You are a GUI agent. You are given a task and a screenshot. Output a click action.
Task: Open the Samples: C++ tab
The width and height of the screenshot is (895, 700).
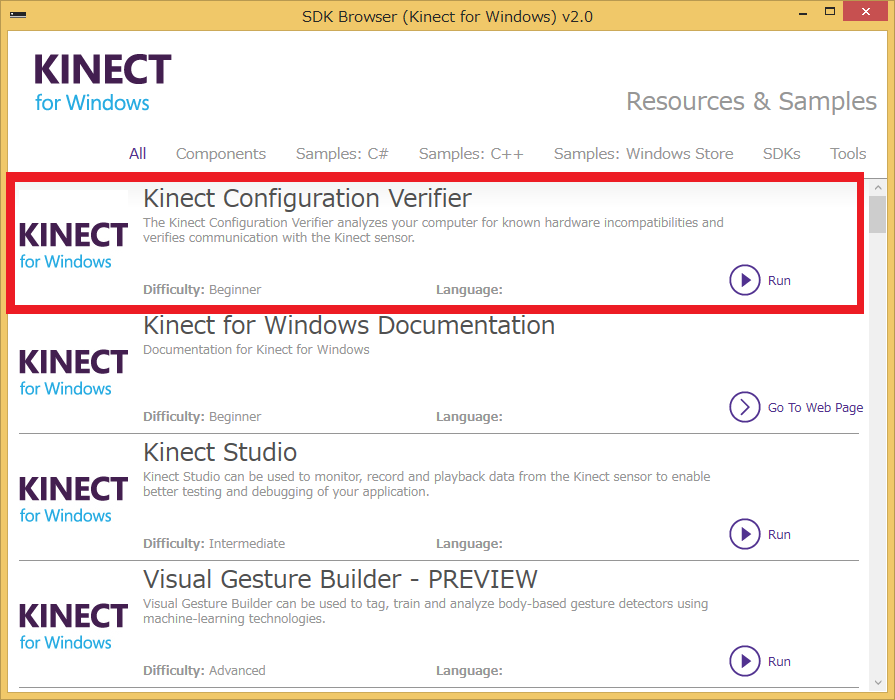tap(471, 154)
